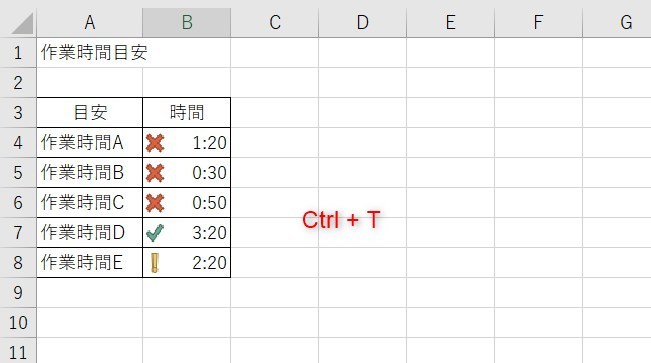Click the red X icon in cell B4
Screen dimensions: 651x363
click(x=155, y=143)
